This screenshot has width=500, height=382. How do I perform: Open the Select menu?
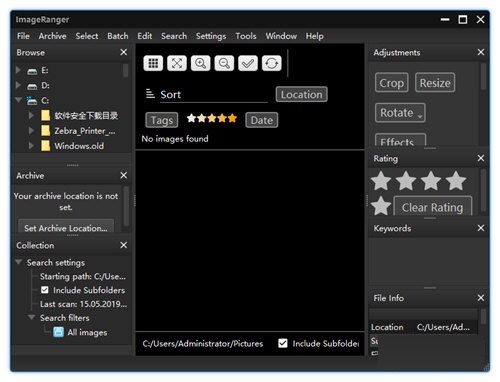87,36
